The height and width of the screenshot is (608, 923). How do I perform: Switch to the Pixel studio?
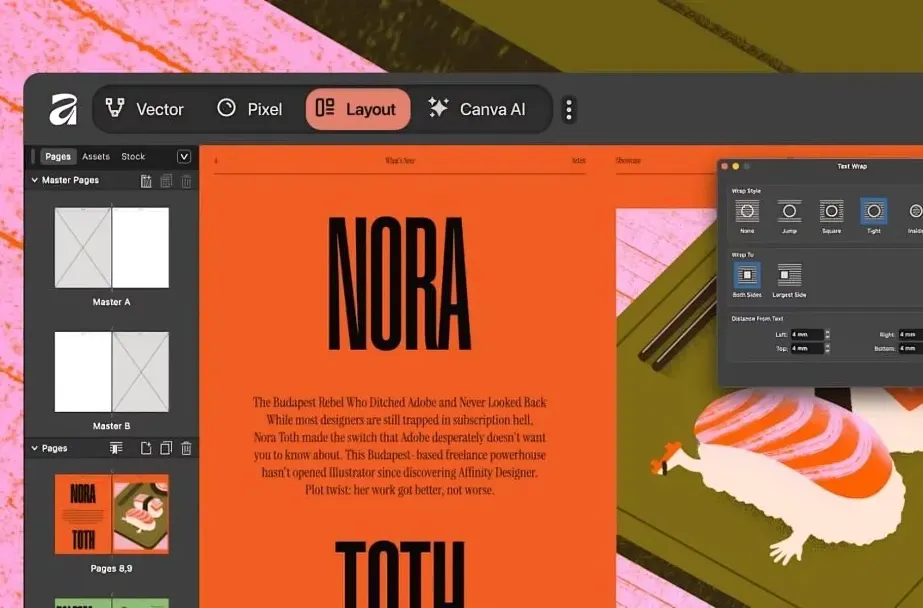point(250,109)
